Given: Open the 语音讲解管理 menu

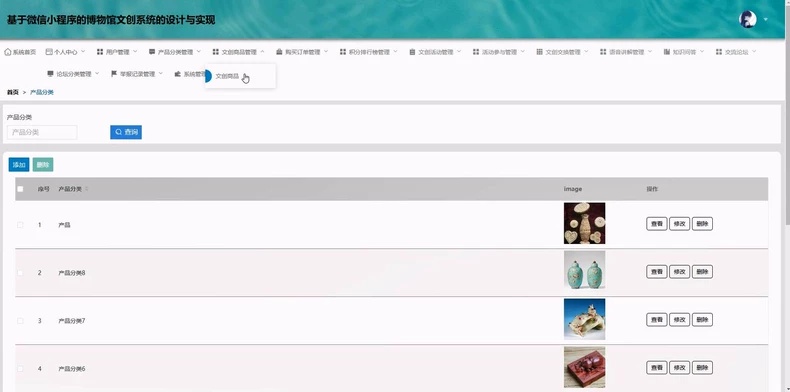Looking at the screenshot, I should tap(626, 52).
